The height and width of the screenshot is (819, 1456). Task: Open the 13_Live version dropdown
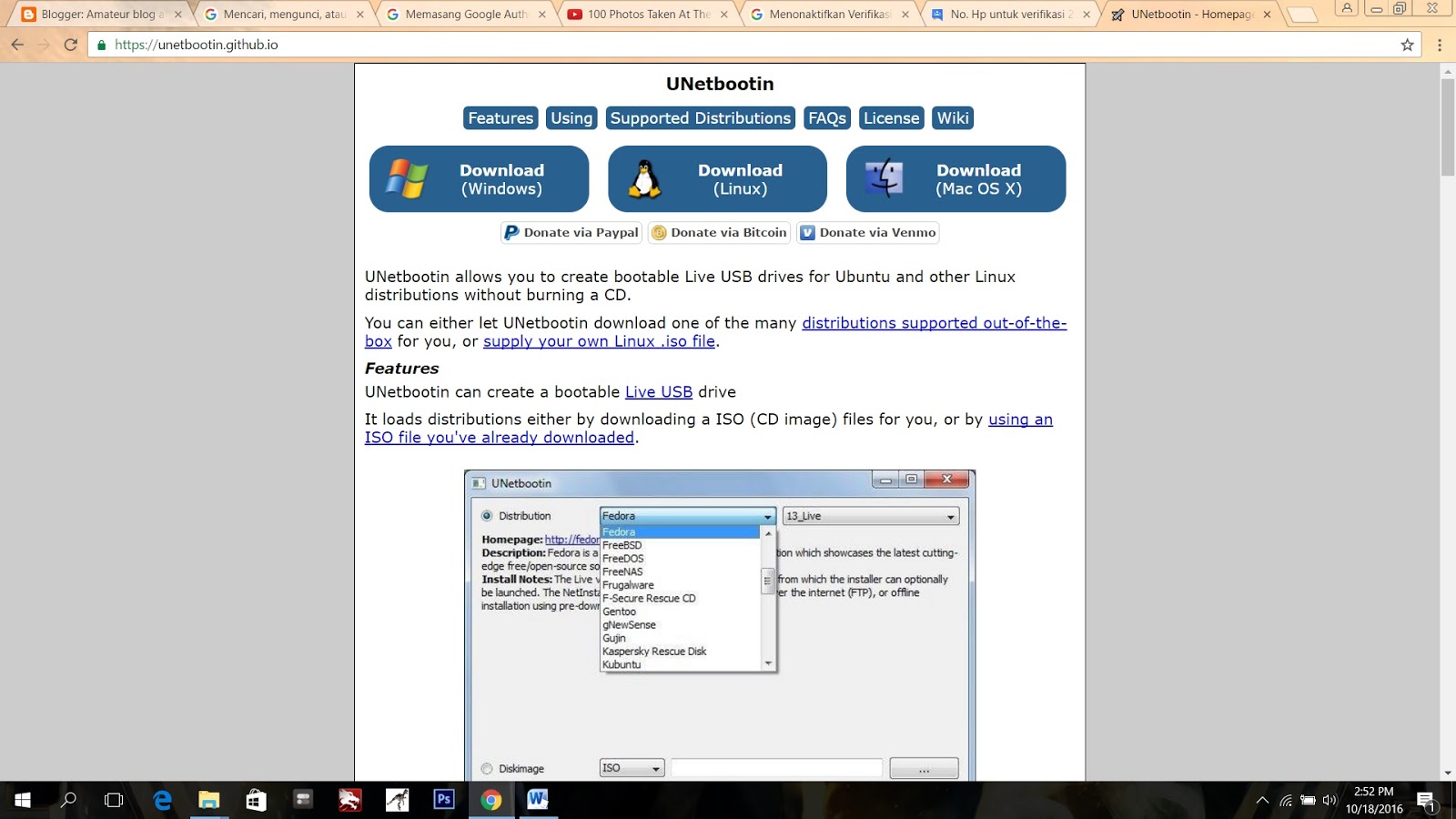point(871,516)
